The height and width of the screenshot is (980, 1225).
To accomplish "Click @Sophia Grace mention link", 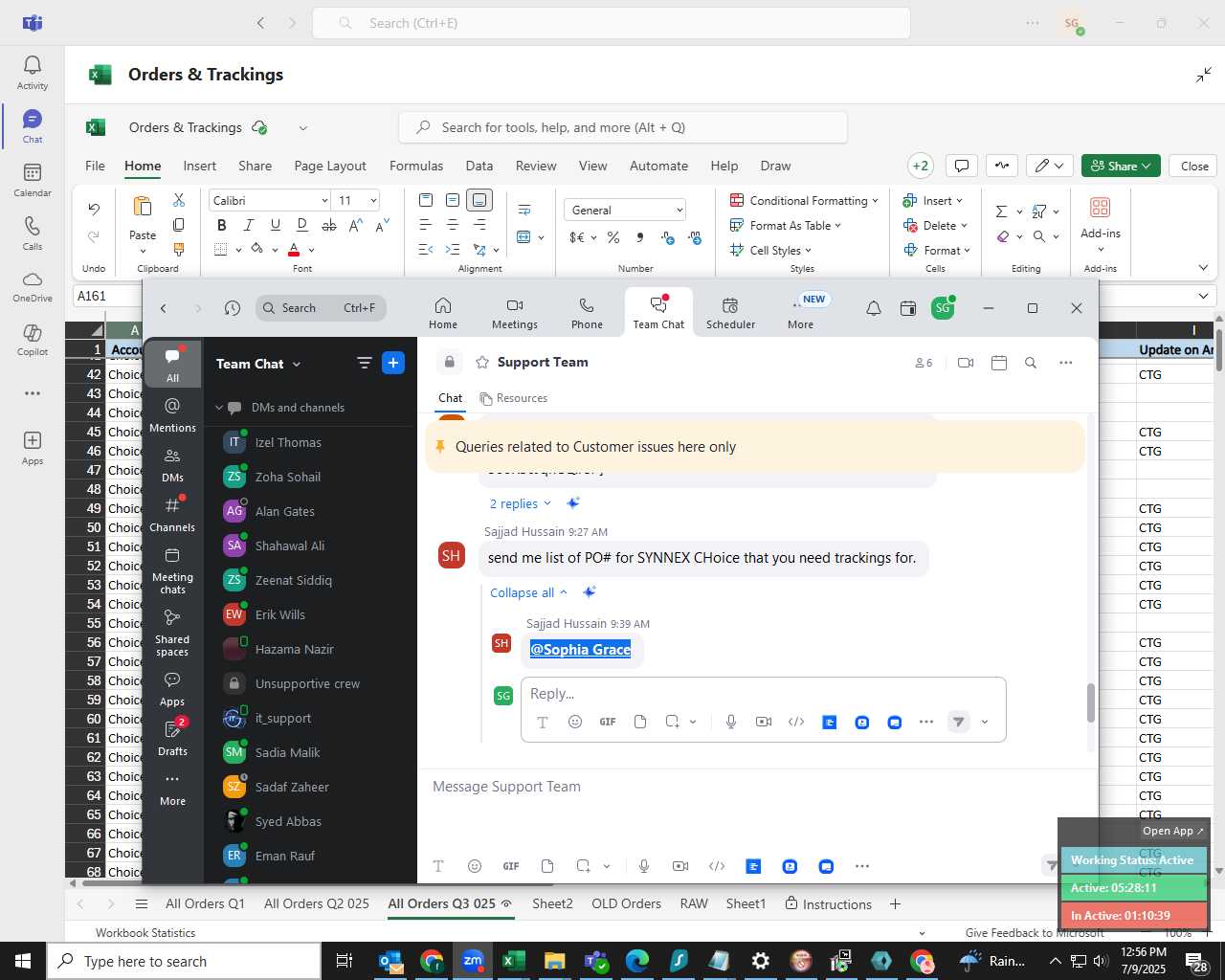I will [580, 649].
